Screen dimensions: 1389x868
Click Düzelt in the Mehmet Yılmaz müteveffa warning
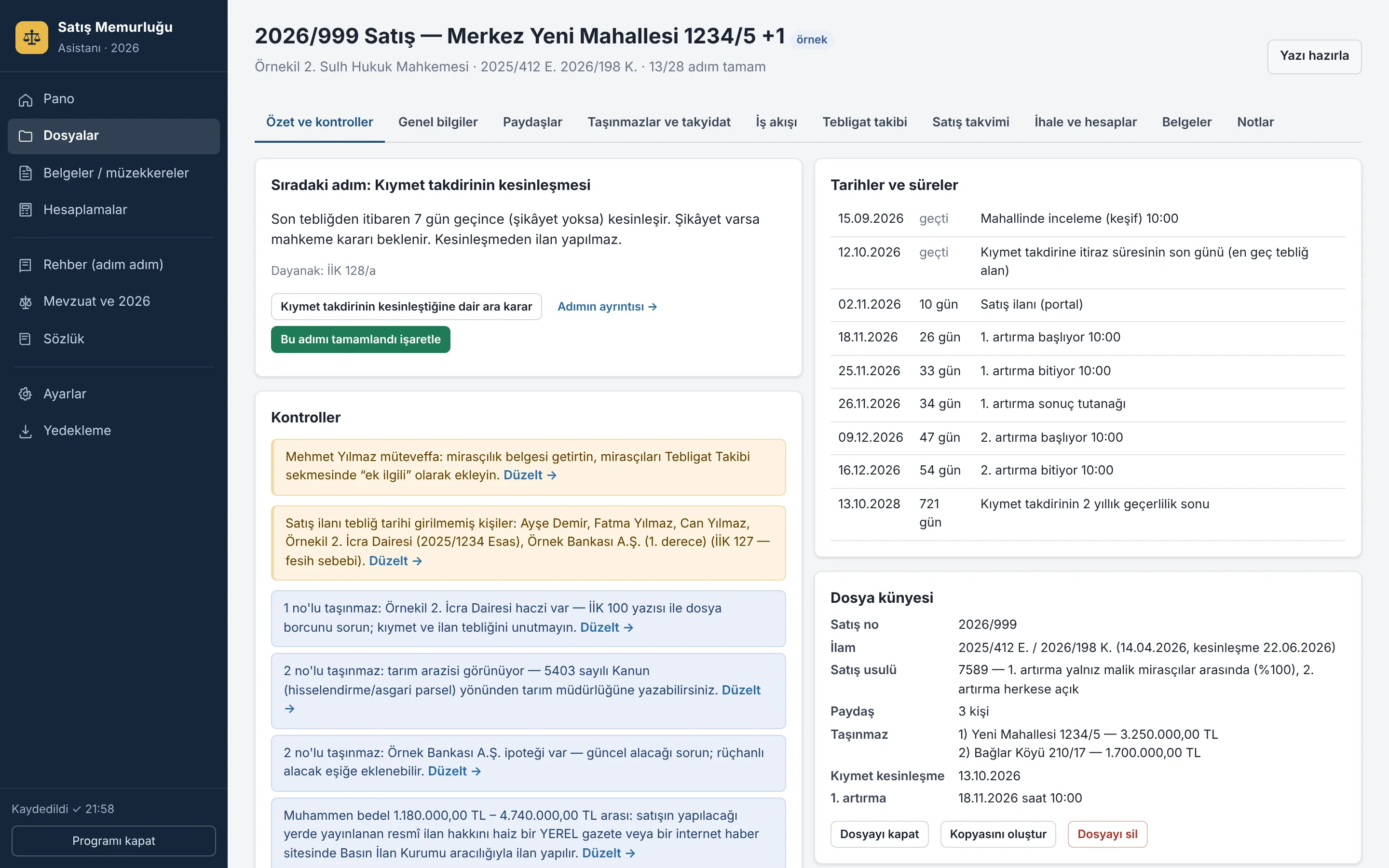(x=530, y=475)
